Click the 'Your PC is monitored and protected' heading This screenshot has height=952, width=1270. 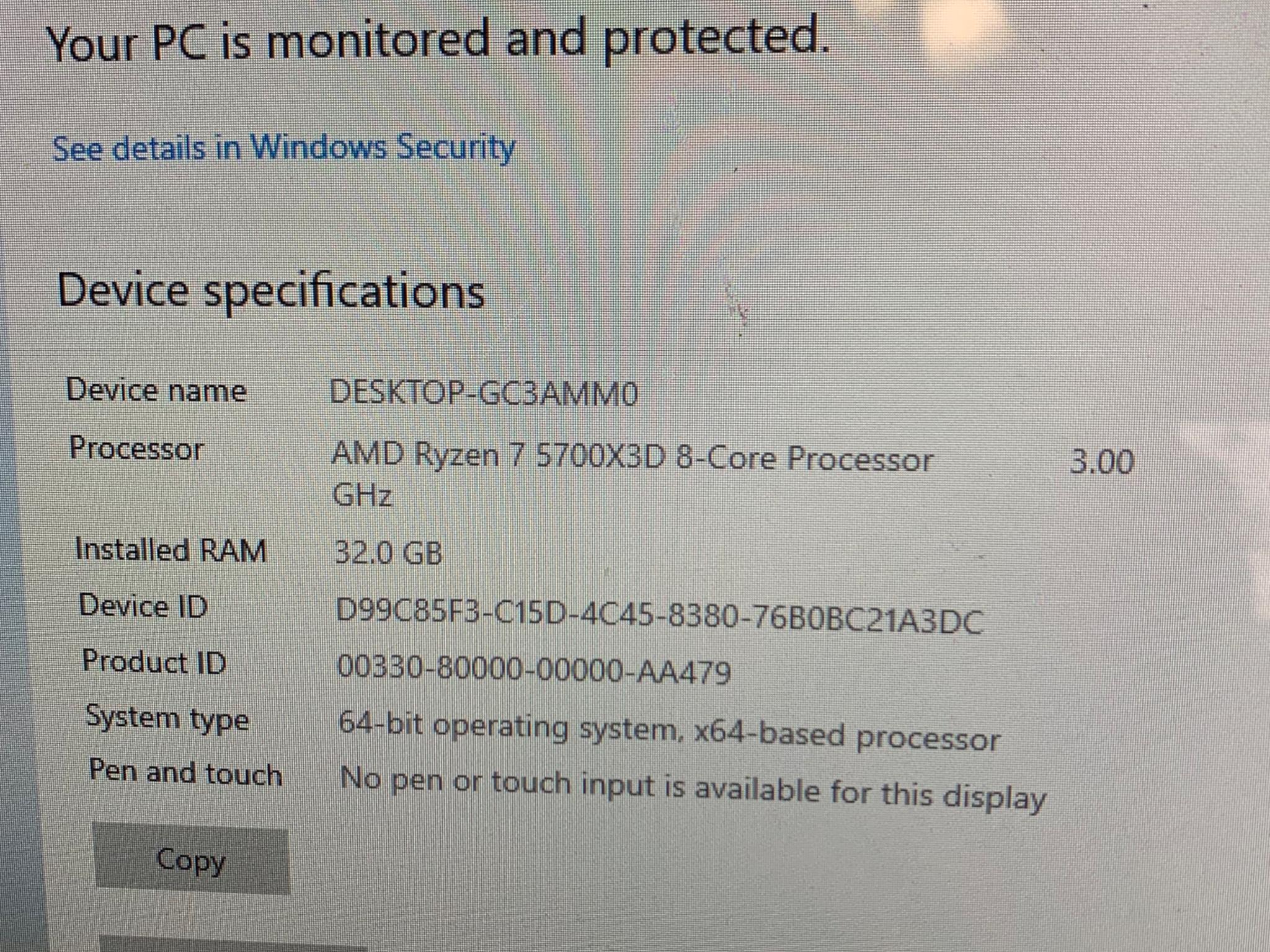tap(437, 40)
